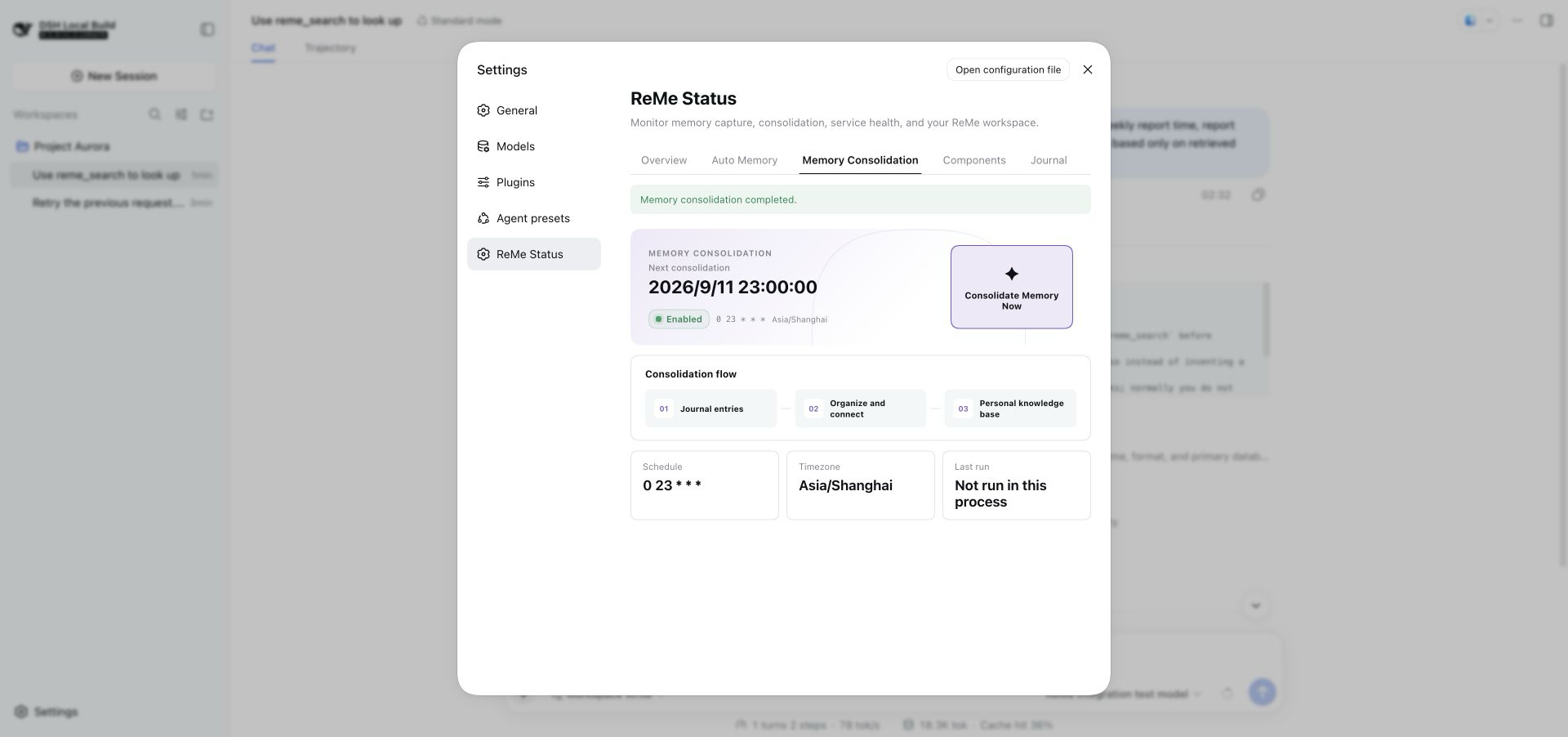Click the Workspaces search icon
The width and height of the screenshot is (1568, 737).
(154, 114)
